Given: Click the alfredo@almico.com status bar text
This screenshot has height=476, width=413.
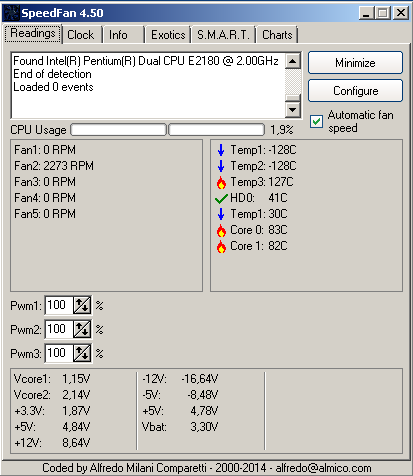Looking at the screenshot, I should [323, 468].
